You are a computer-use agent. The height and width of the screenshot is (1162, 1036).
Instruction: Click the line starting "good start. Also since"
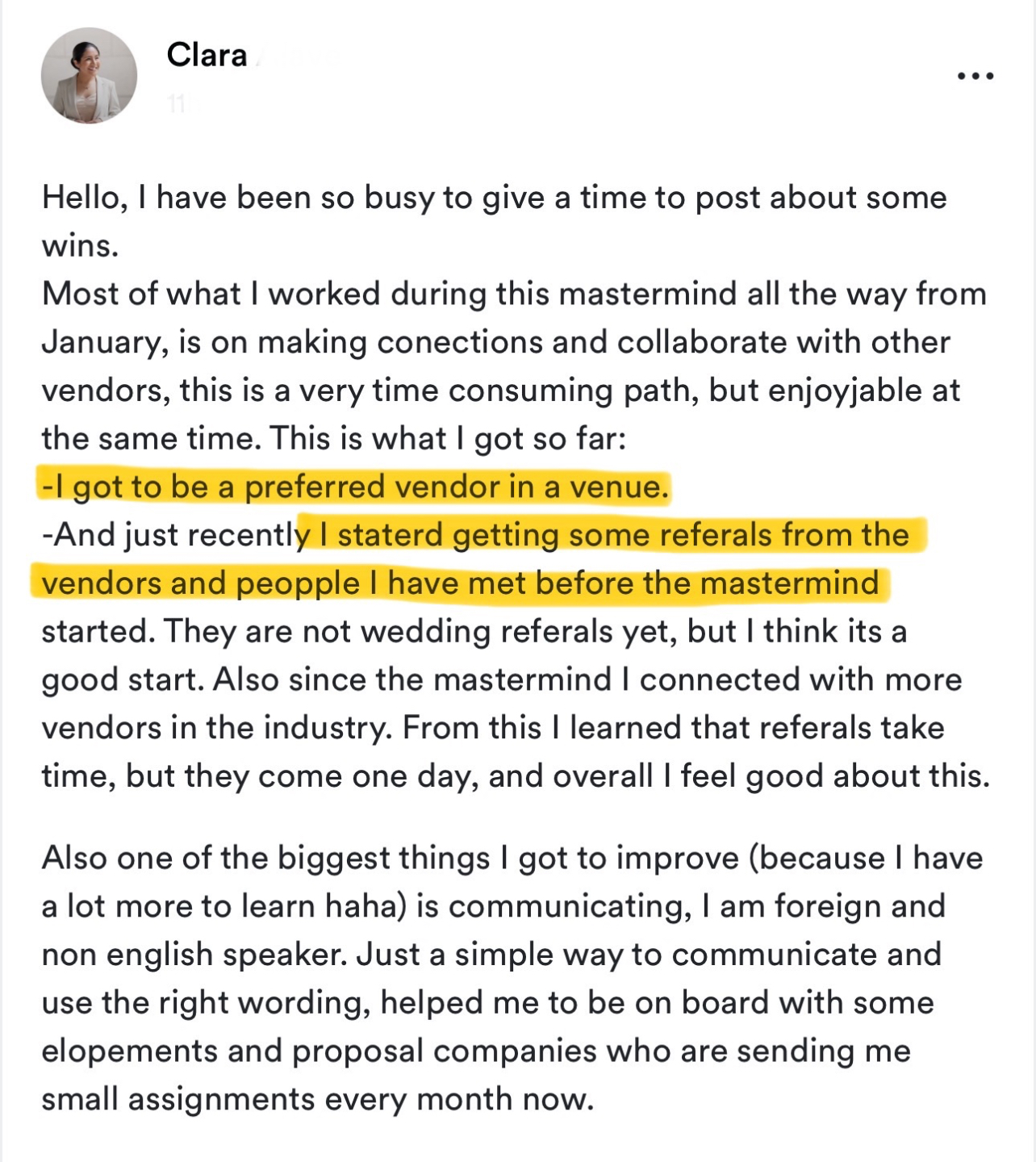(x=500, y=679)
